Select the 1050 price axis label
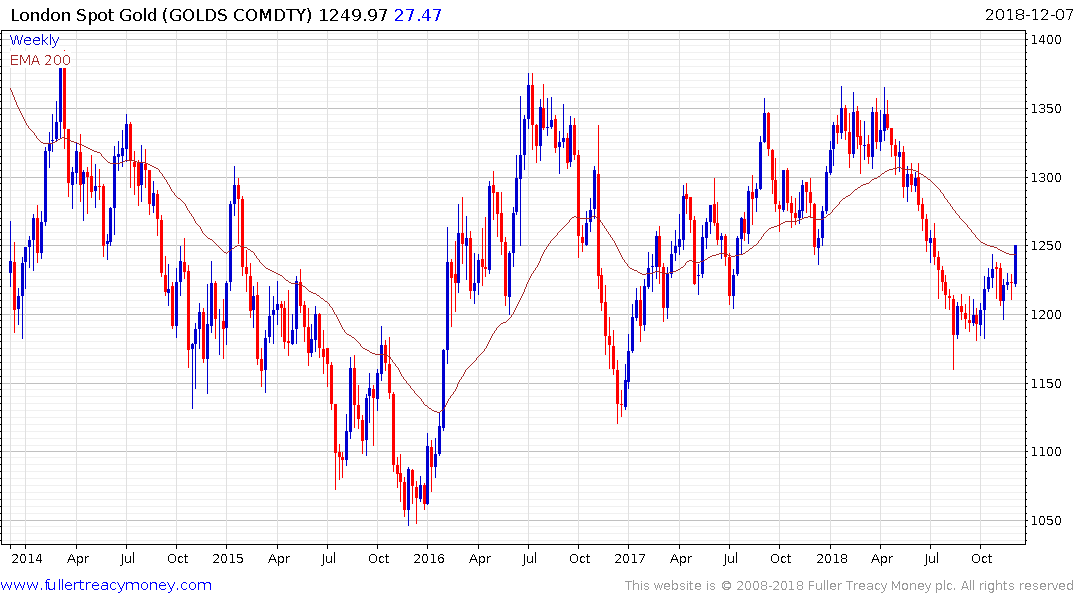This screenshot has height=600, width=1075. click(x=1046, y=520)
